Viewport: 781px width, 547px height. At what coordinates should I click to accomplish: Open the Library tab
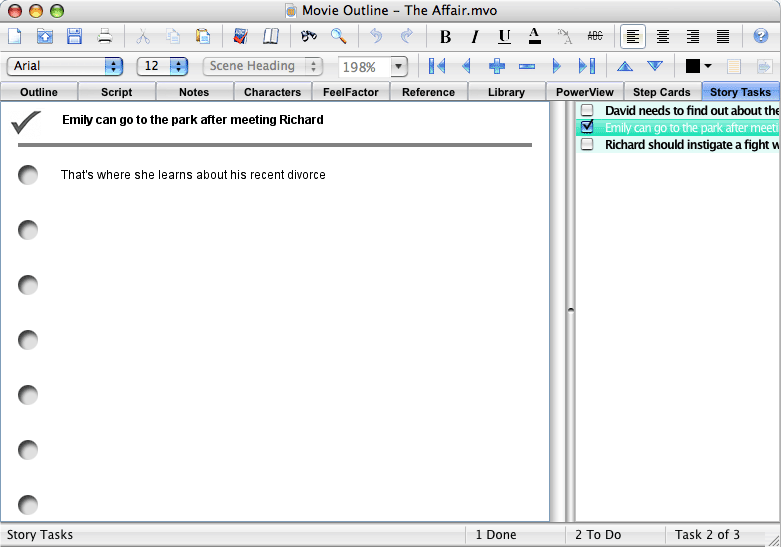[x=507, y=92]
